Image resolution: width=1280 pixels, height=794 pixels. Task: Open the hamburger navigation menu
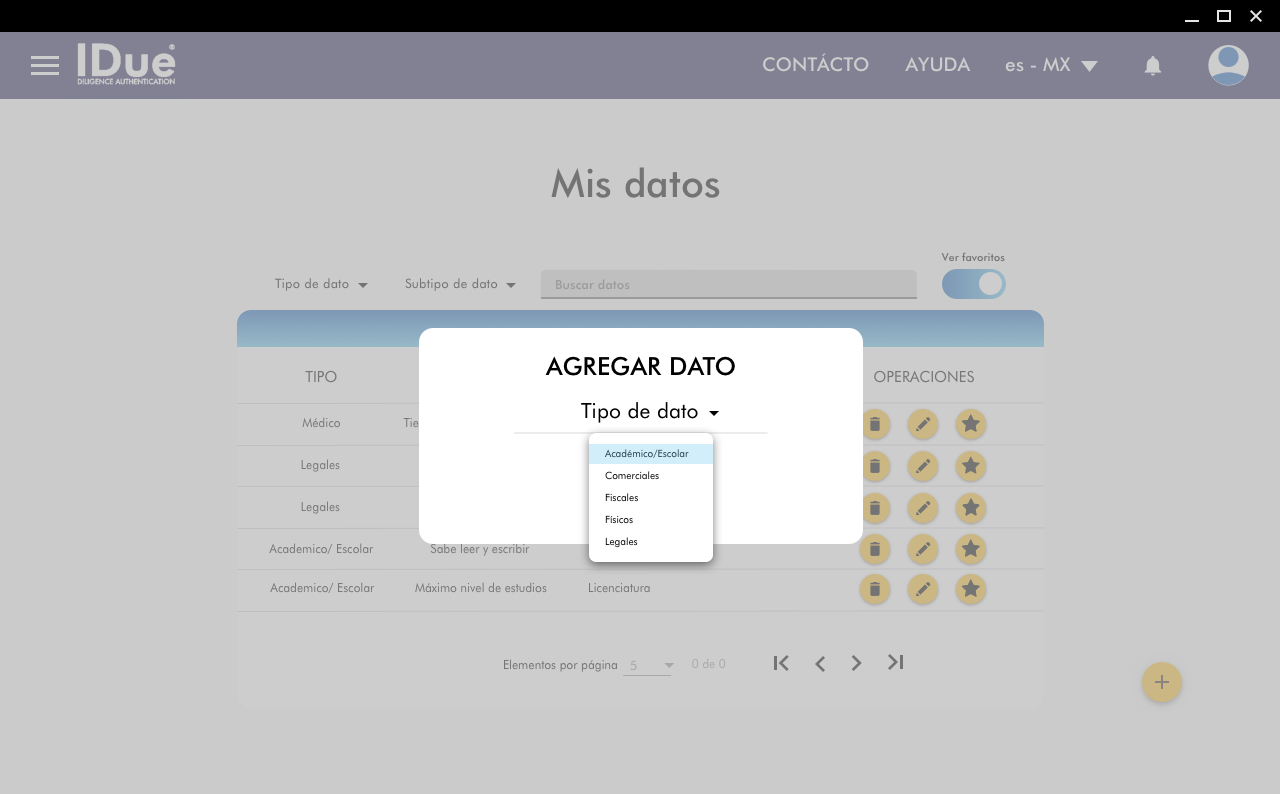45,66
